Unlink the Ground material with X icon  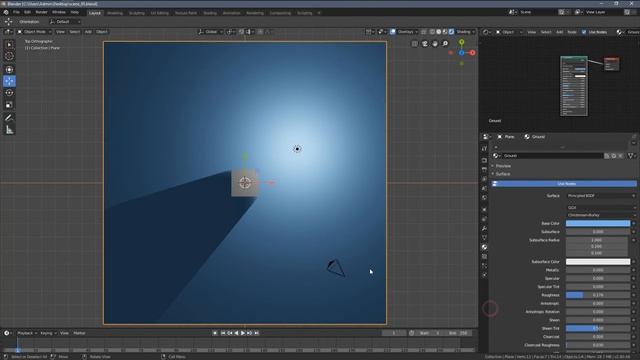coord(621,156)
